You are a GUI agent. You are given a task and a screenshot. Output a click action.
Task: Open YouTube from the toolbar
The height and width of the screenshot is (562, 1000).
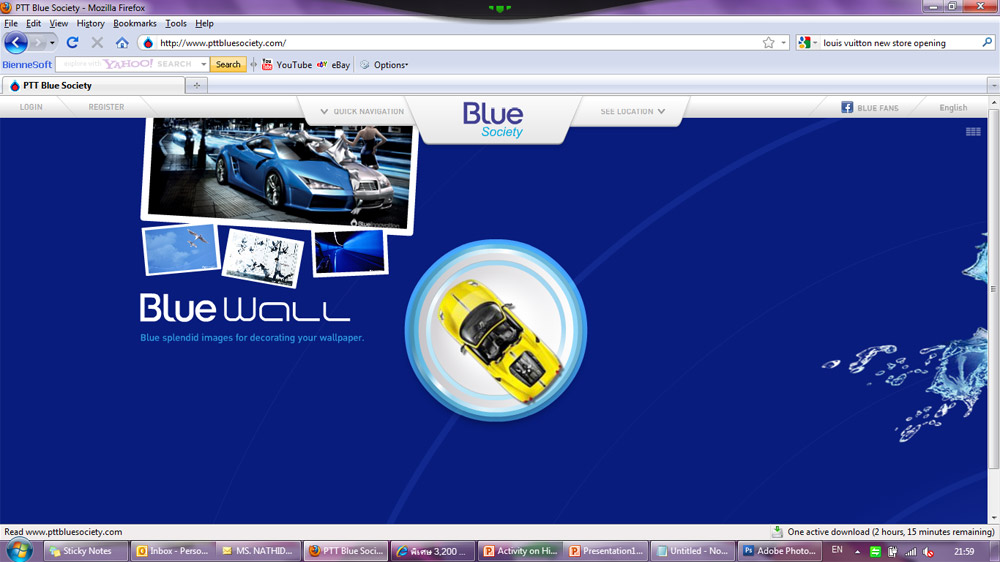[287, 64]
